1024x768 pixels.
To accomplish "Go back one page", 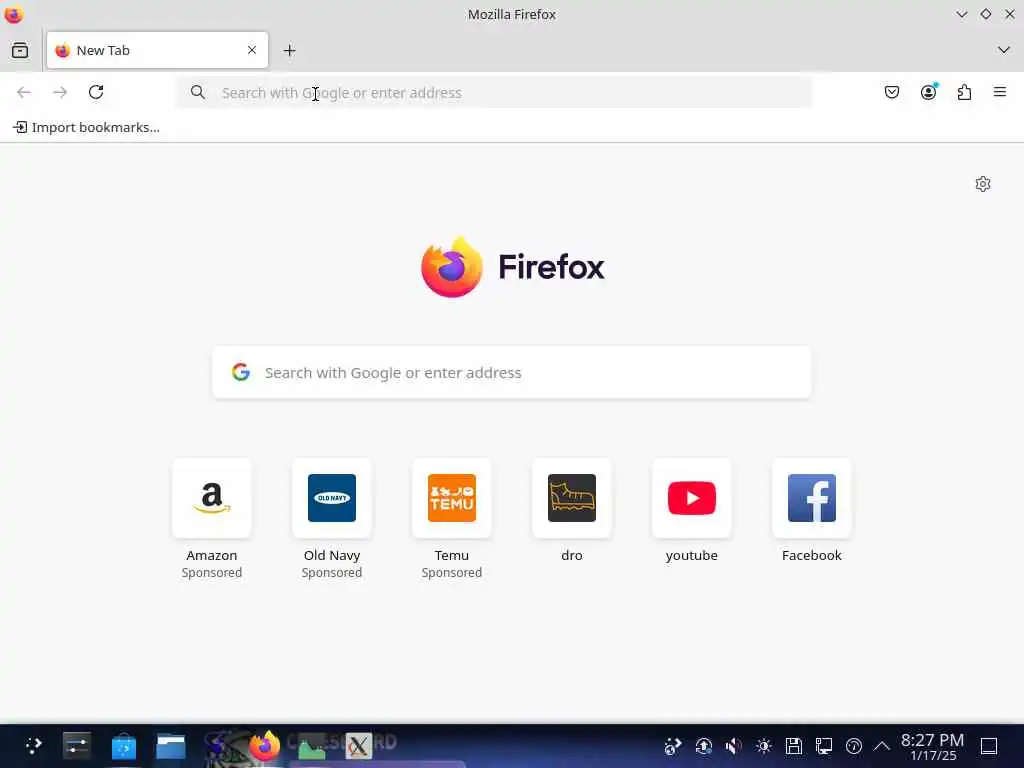I will point(24,92).
